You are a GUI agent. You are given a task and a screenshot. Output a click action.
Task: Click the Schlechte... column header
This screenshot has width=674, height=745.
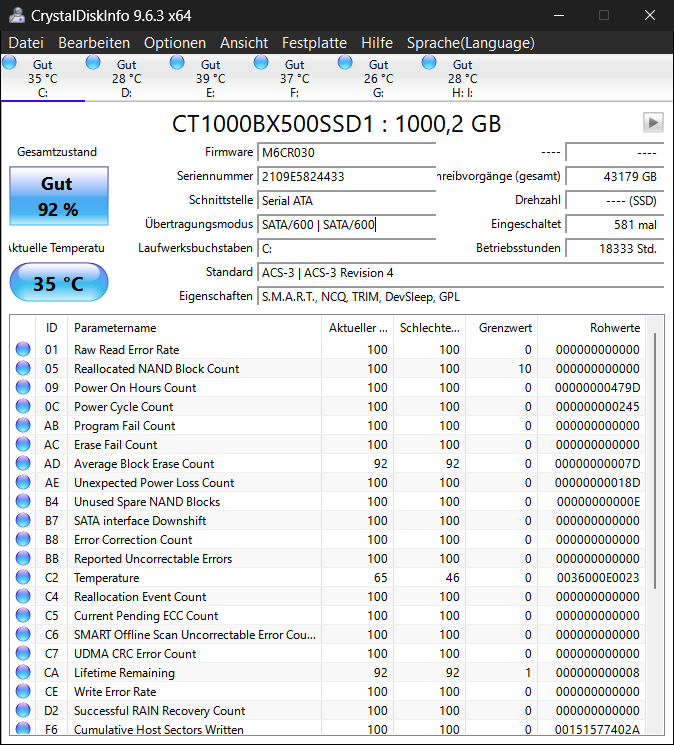point(429,328)
